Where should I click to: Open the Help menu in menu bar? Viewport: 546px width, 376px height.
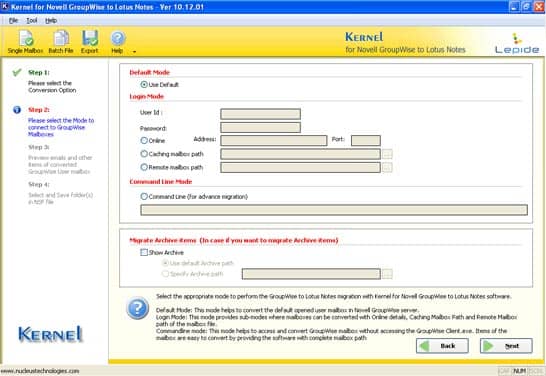[51, 21]
